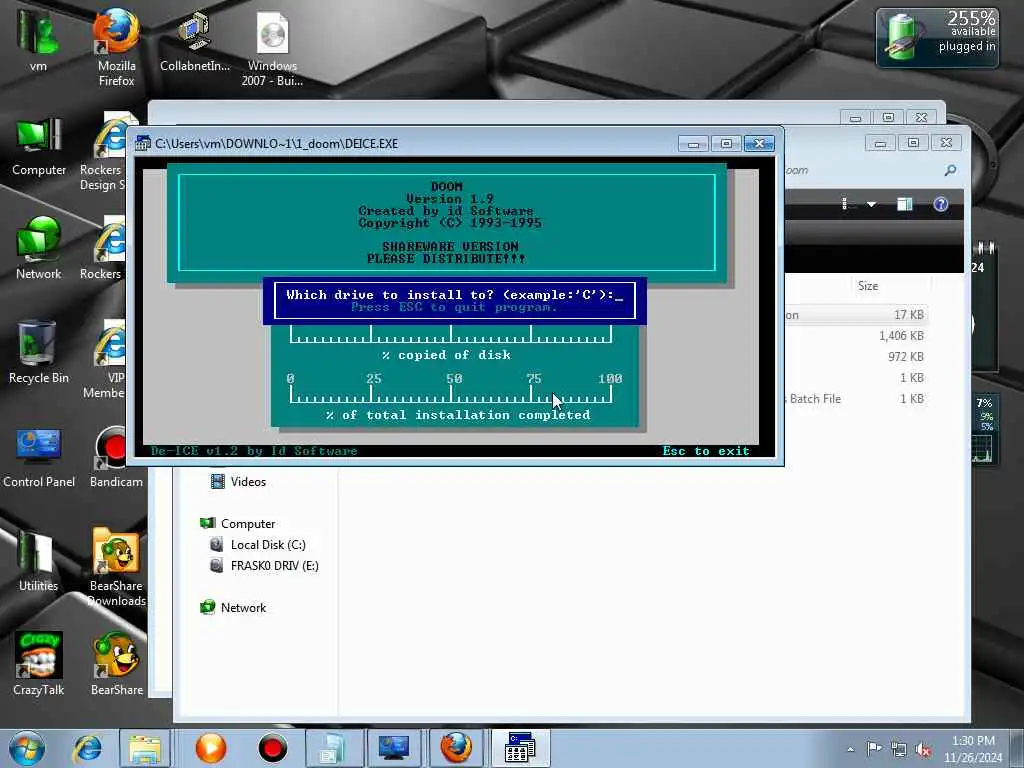This screenshot has width=1024, height=768.
Task: Open the Explorer change-view dropdown arrow
Action: 871,204
